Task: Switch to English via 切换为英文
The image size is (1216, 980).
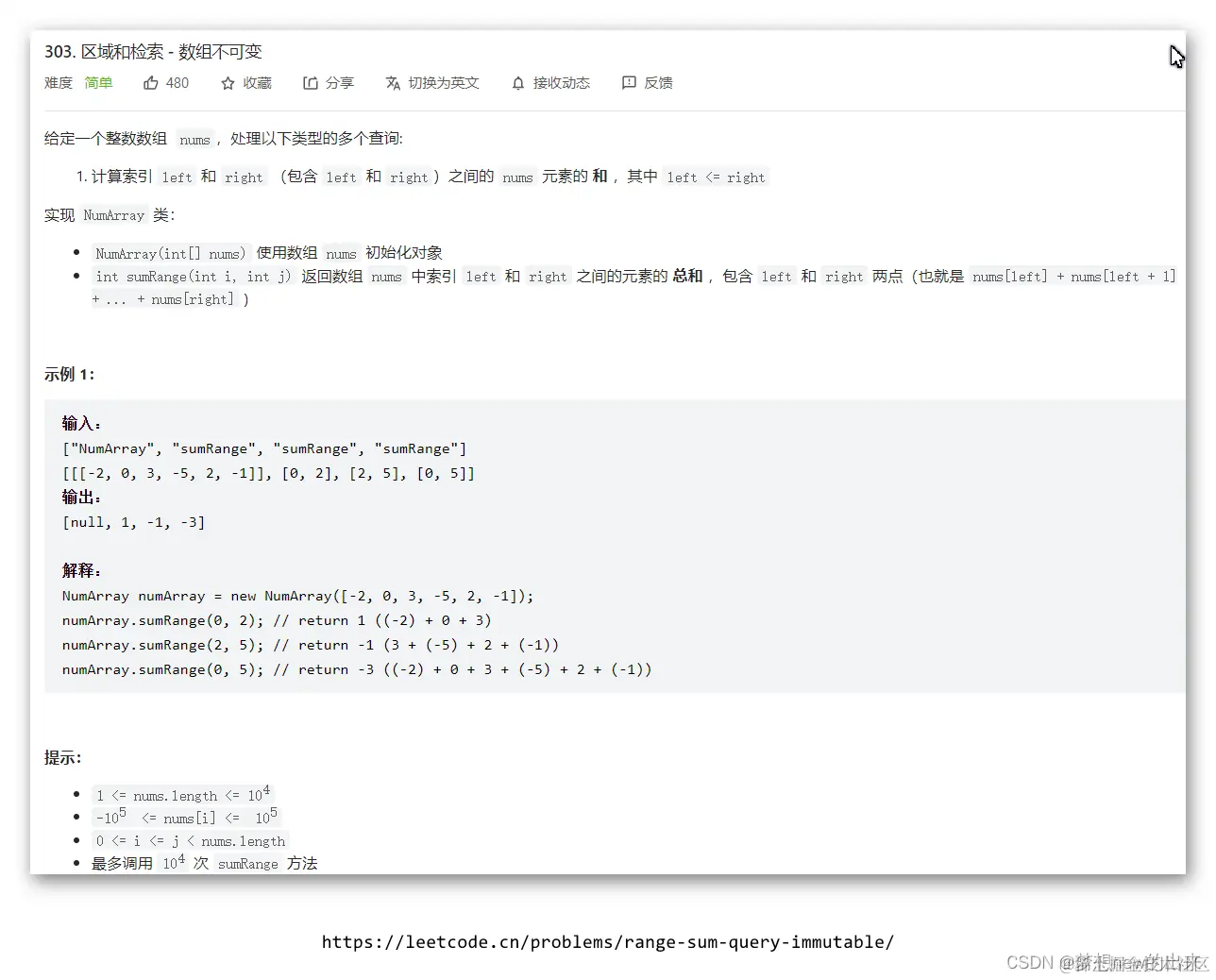Action: 444,83
